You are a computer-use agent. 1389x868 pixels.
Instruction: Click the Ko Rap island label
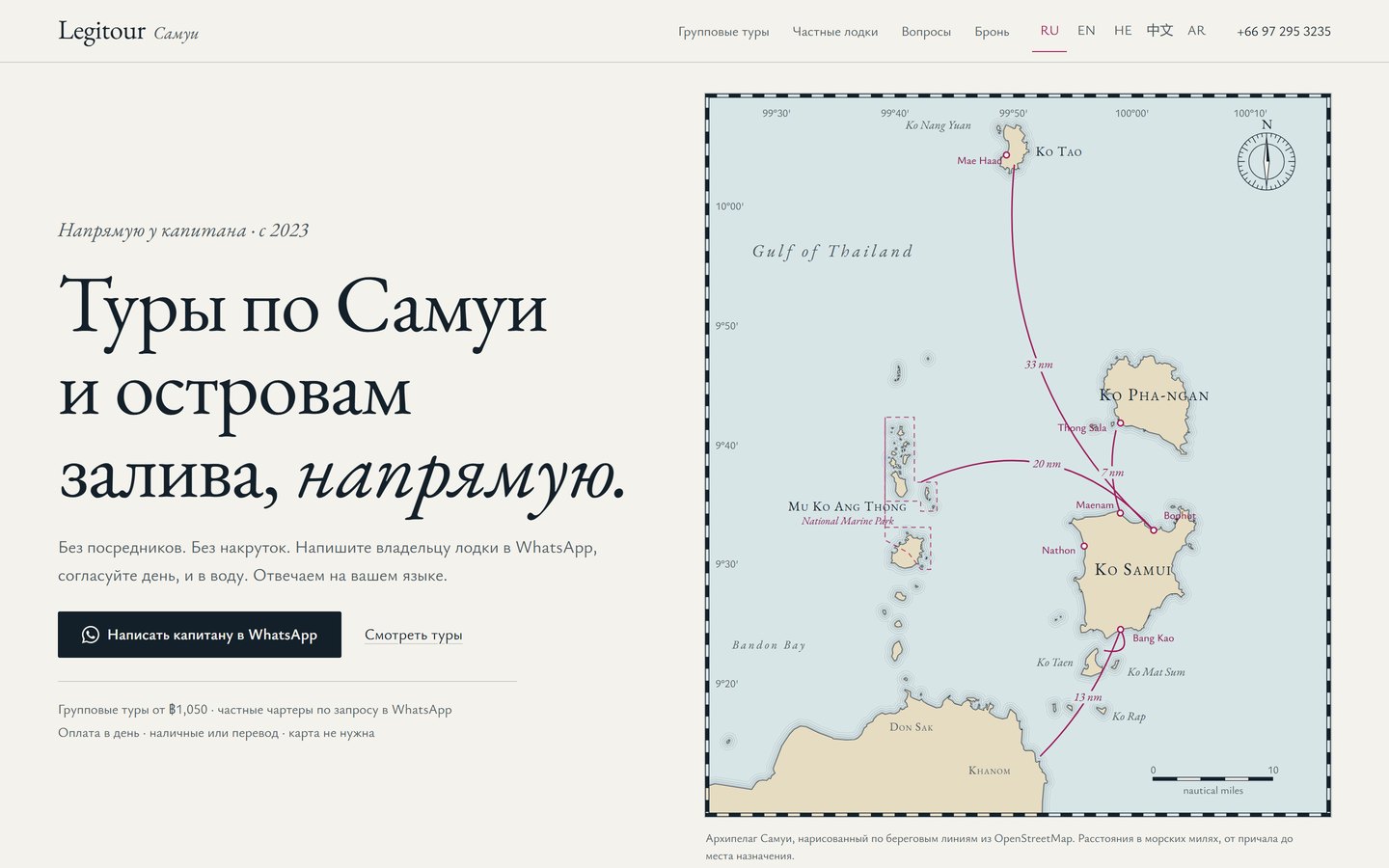(x=1129, y=717)
